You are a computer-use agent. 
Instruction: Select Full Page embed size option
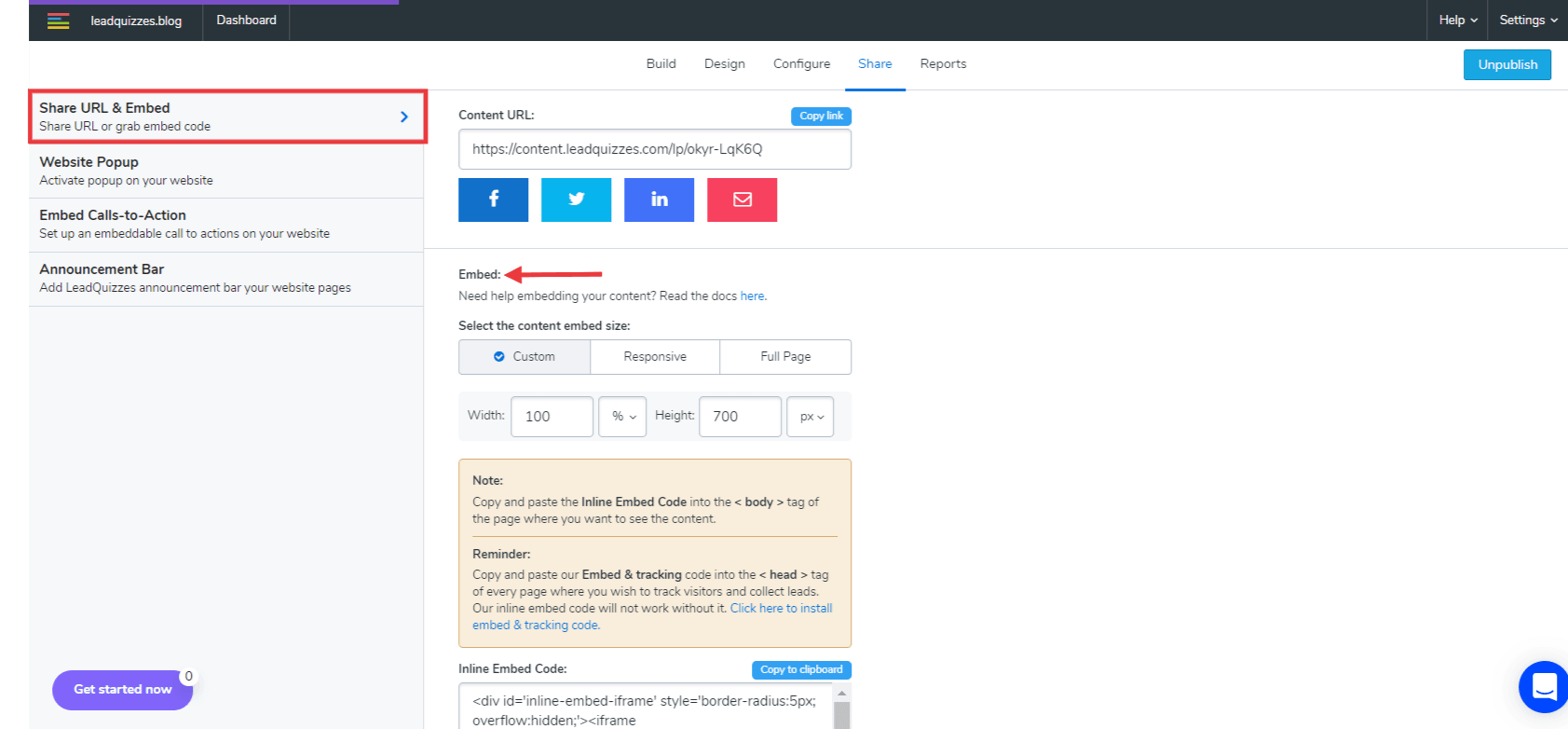(x=785, y=357)
